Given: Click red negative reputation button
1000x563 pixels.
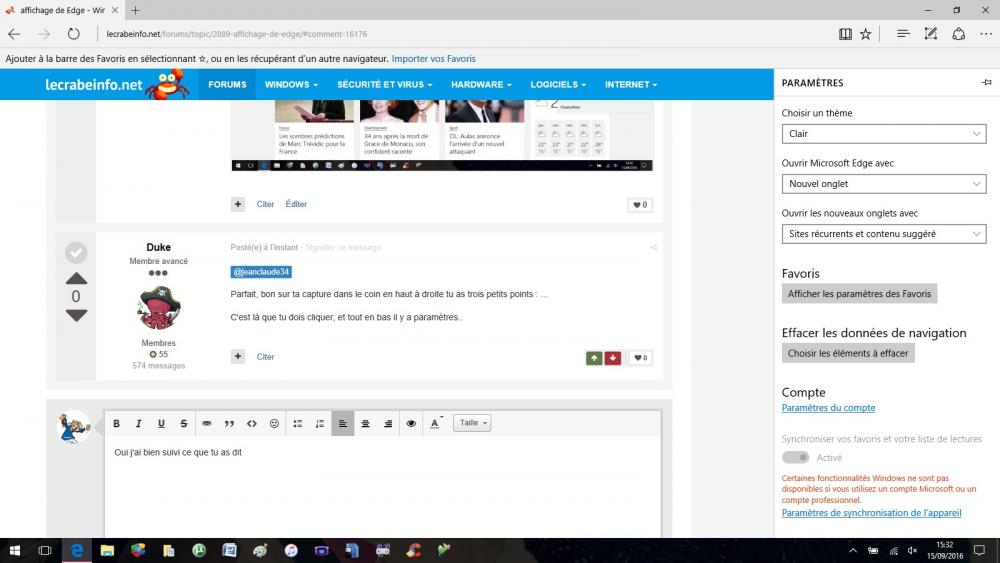Looking at the screenshot, I should 612,358.
